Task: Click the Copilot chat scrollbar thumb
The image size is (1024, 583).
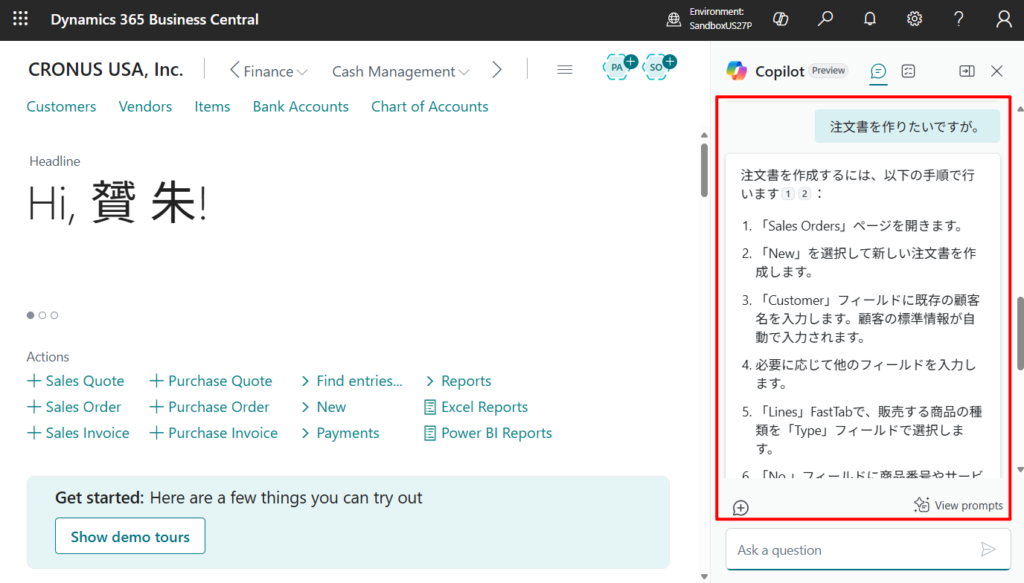Action: [x=1019, y=335]
